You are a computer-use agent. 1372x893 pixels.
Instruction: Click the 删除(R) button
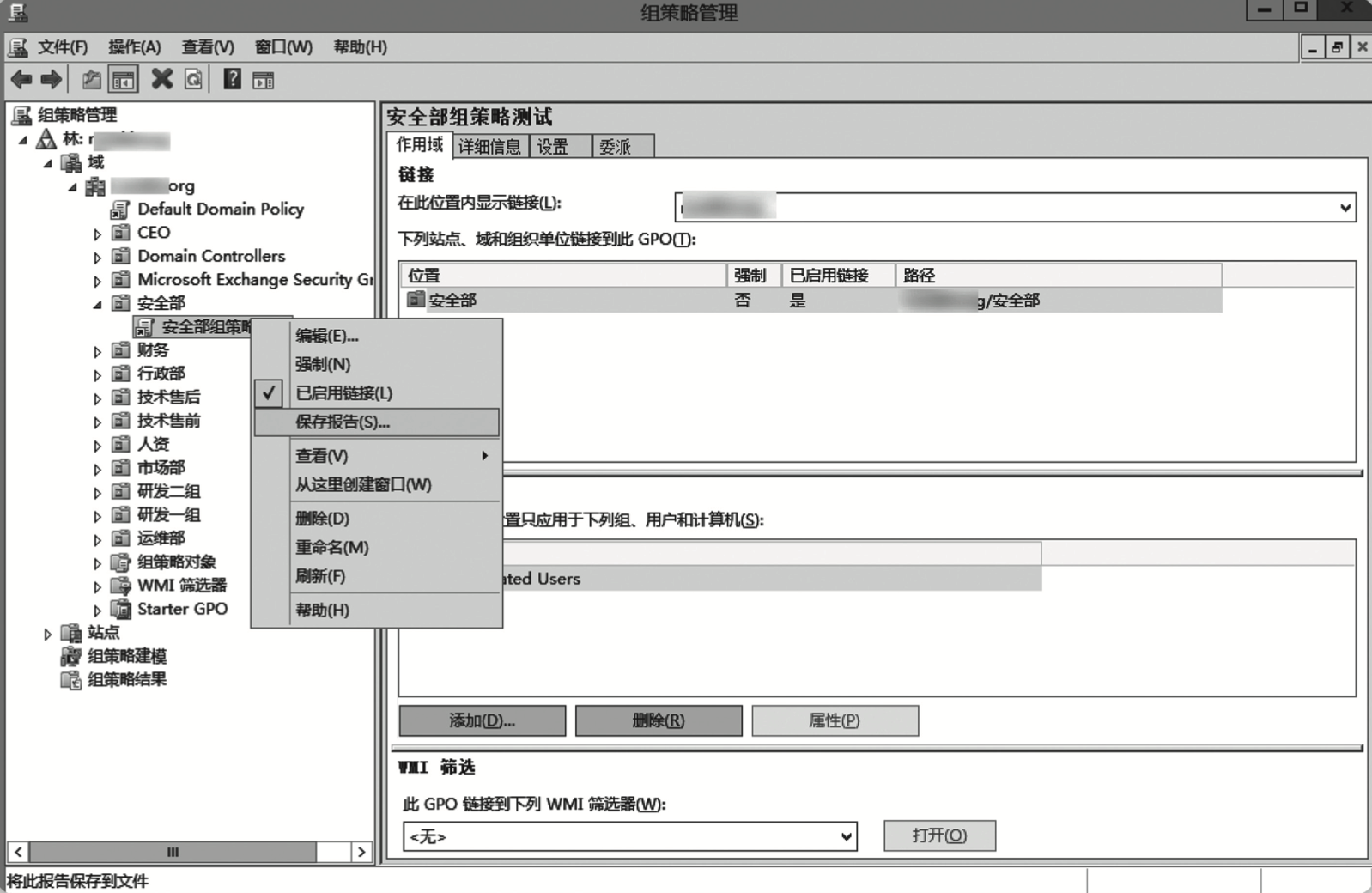(x=659, y=720)
